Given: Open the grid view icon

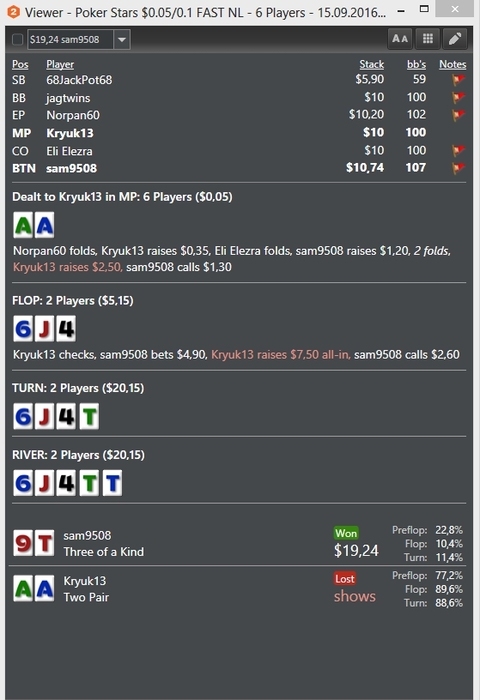Looking at the screenshot, I should (427, 39).
